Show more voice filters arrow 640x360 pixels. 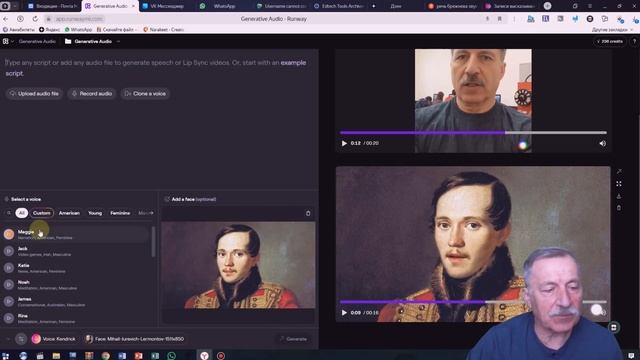click(151, 213)
